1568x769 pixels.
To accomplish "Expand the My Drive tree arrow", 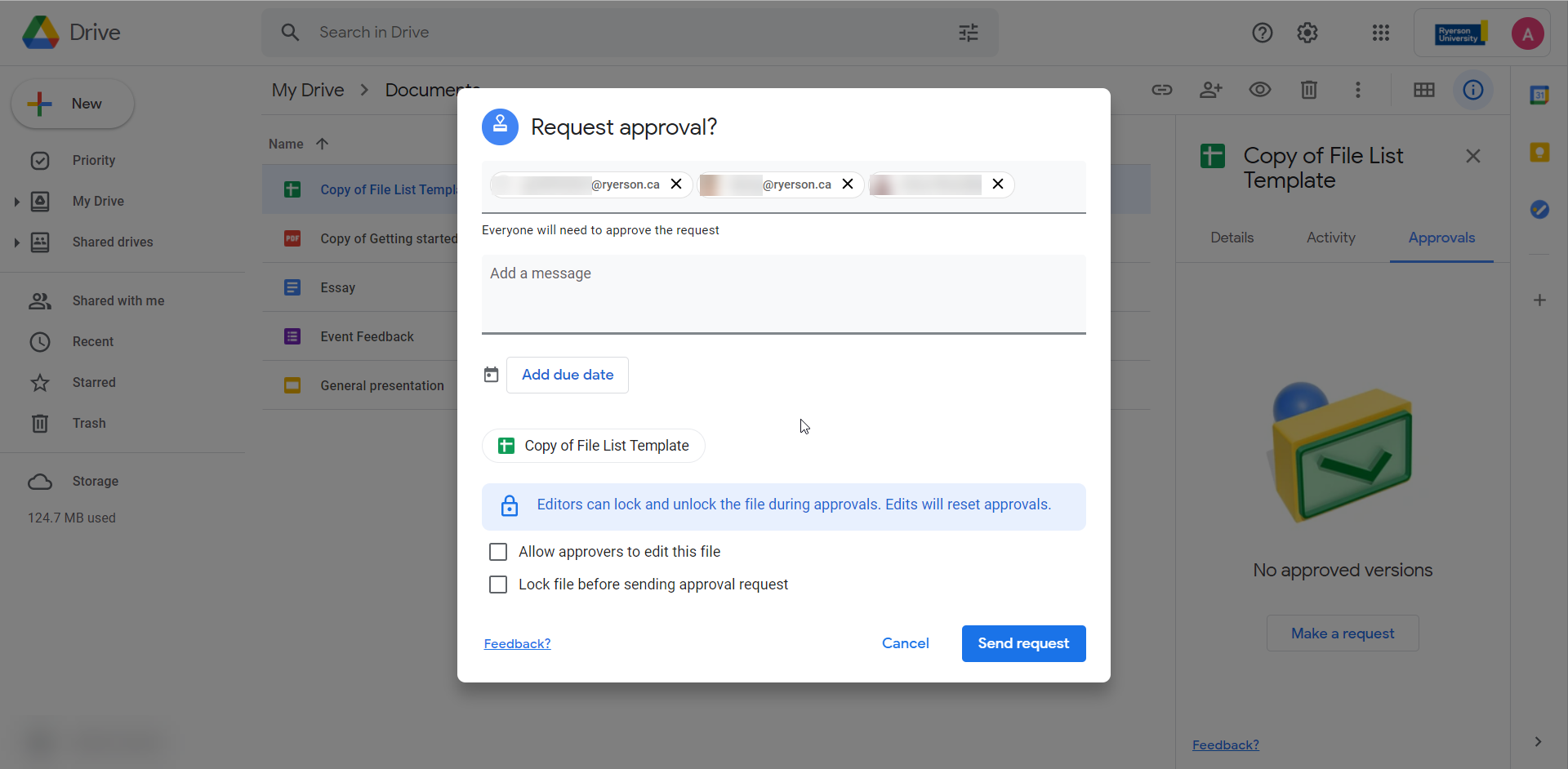I will pos(16,202).
